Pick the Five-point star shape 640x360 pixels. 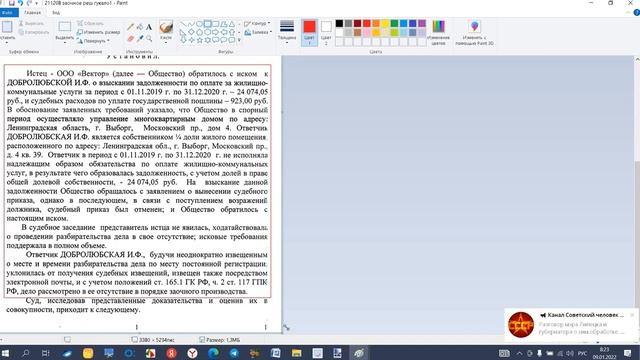[199, 40]
